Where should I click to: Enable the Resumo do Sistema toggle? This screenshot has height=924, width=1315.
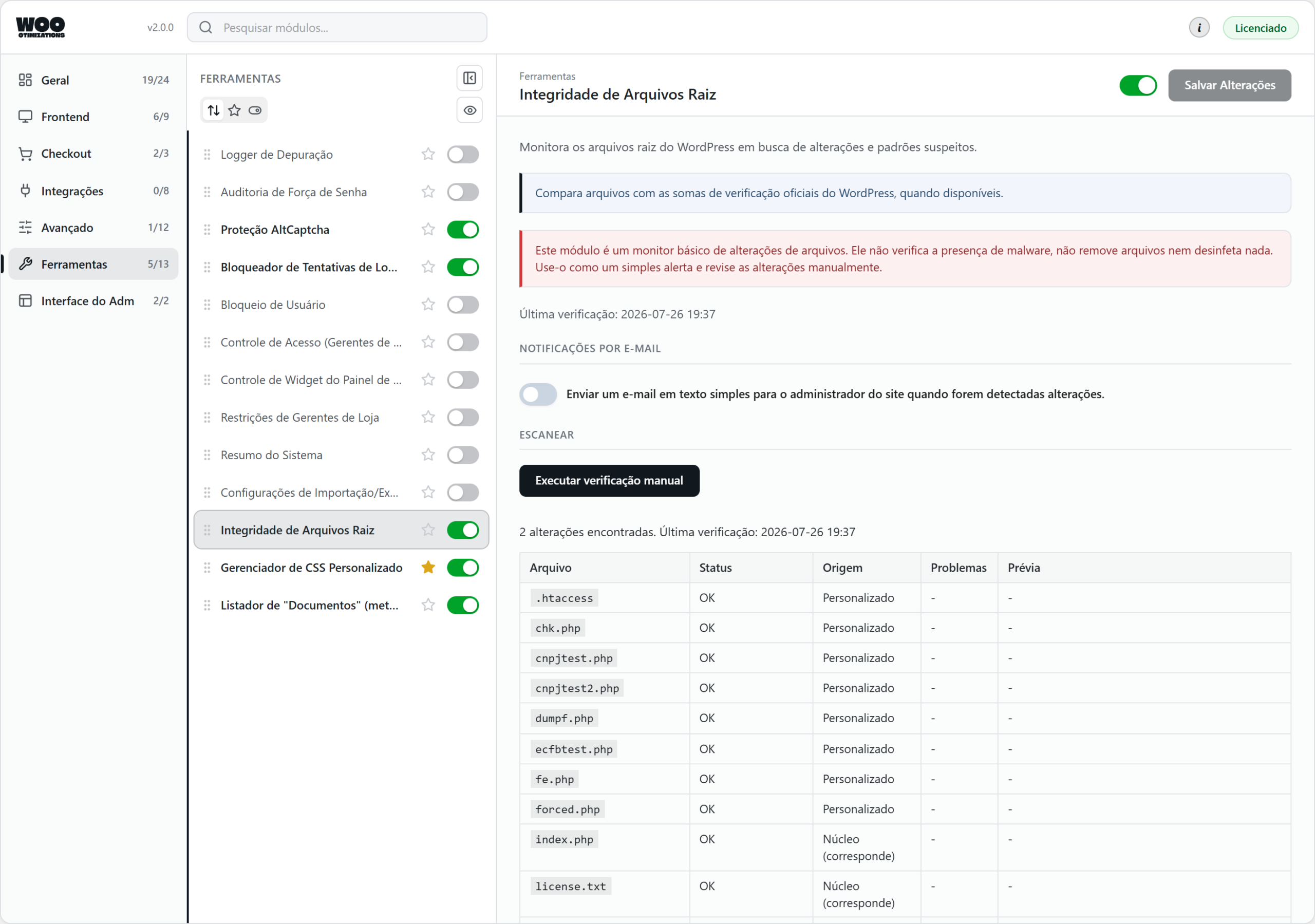(462, 455)
